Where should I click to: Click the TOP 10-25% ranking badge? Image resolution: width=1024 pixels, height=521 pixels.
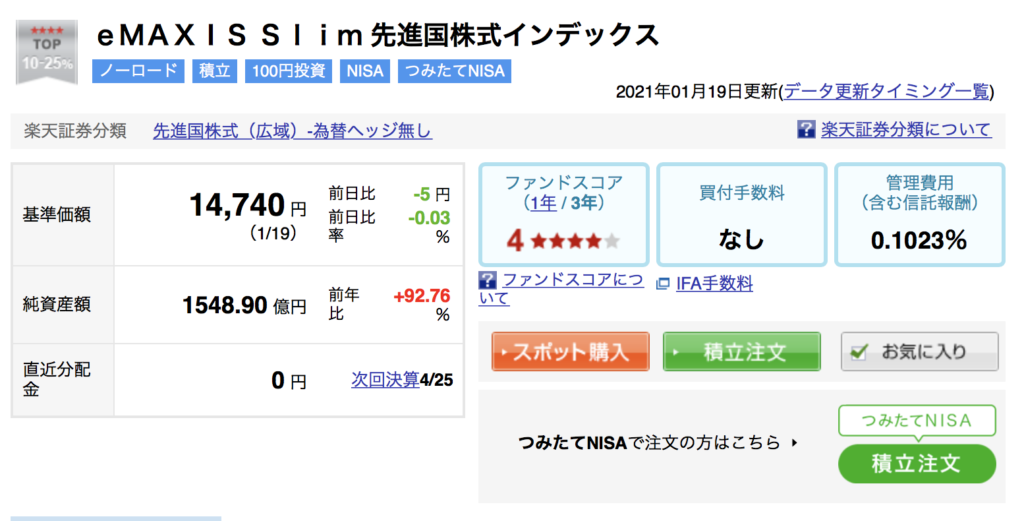(x=46, y=52)
